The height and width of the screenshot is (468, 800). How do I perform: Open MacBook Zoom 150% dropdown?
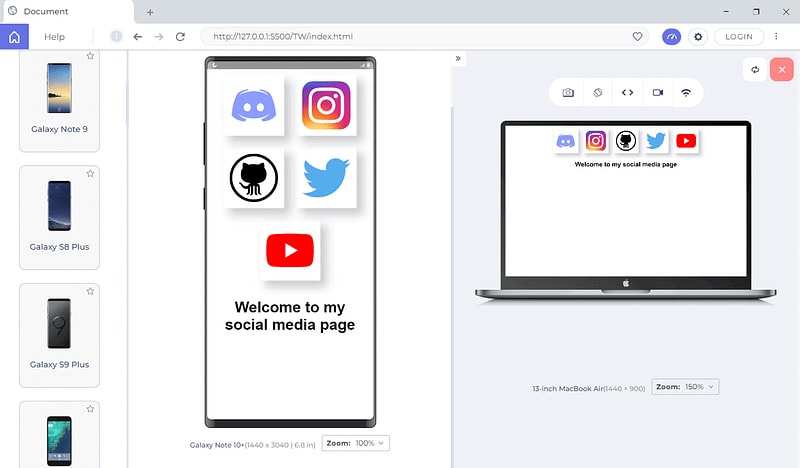[685, 387]
